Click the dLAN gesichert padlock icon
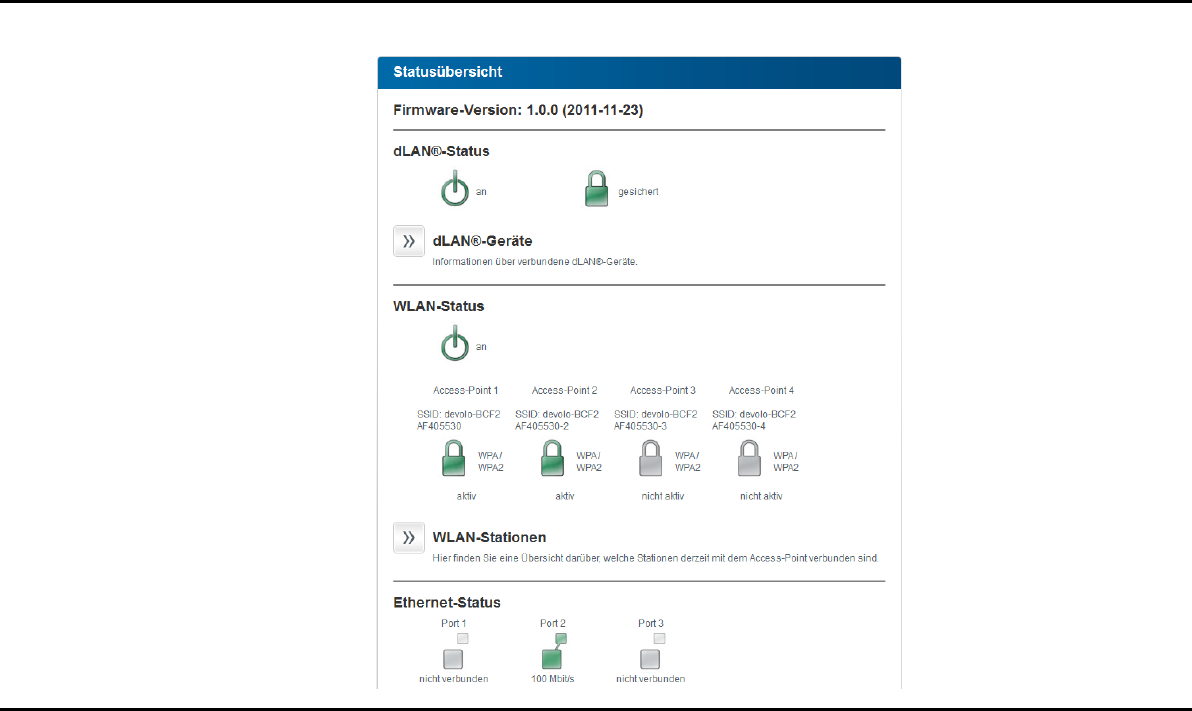 596,189
